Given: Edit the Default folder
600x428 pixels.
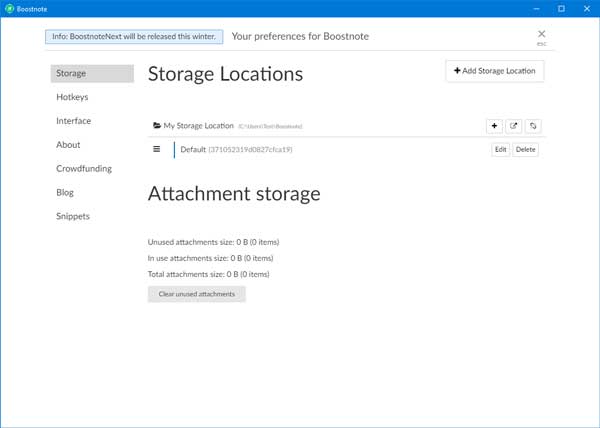Looking at the screenshot, I should [x=500, y=150].
